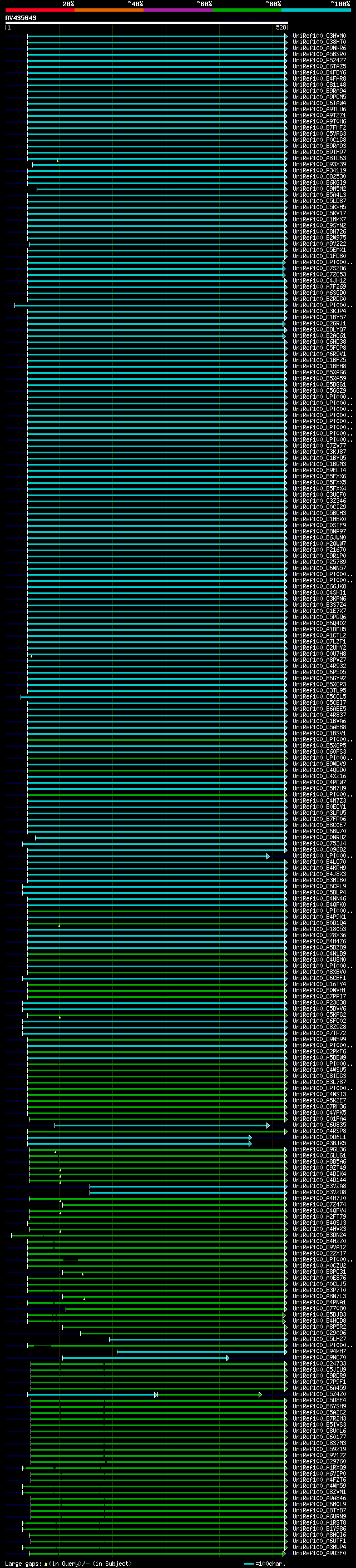The height and width of the screenshot is (1568, 356).
Task: Click the UniRef100_C4JH12 label
Action: 319,280
